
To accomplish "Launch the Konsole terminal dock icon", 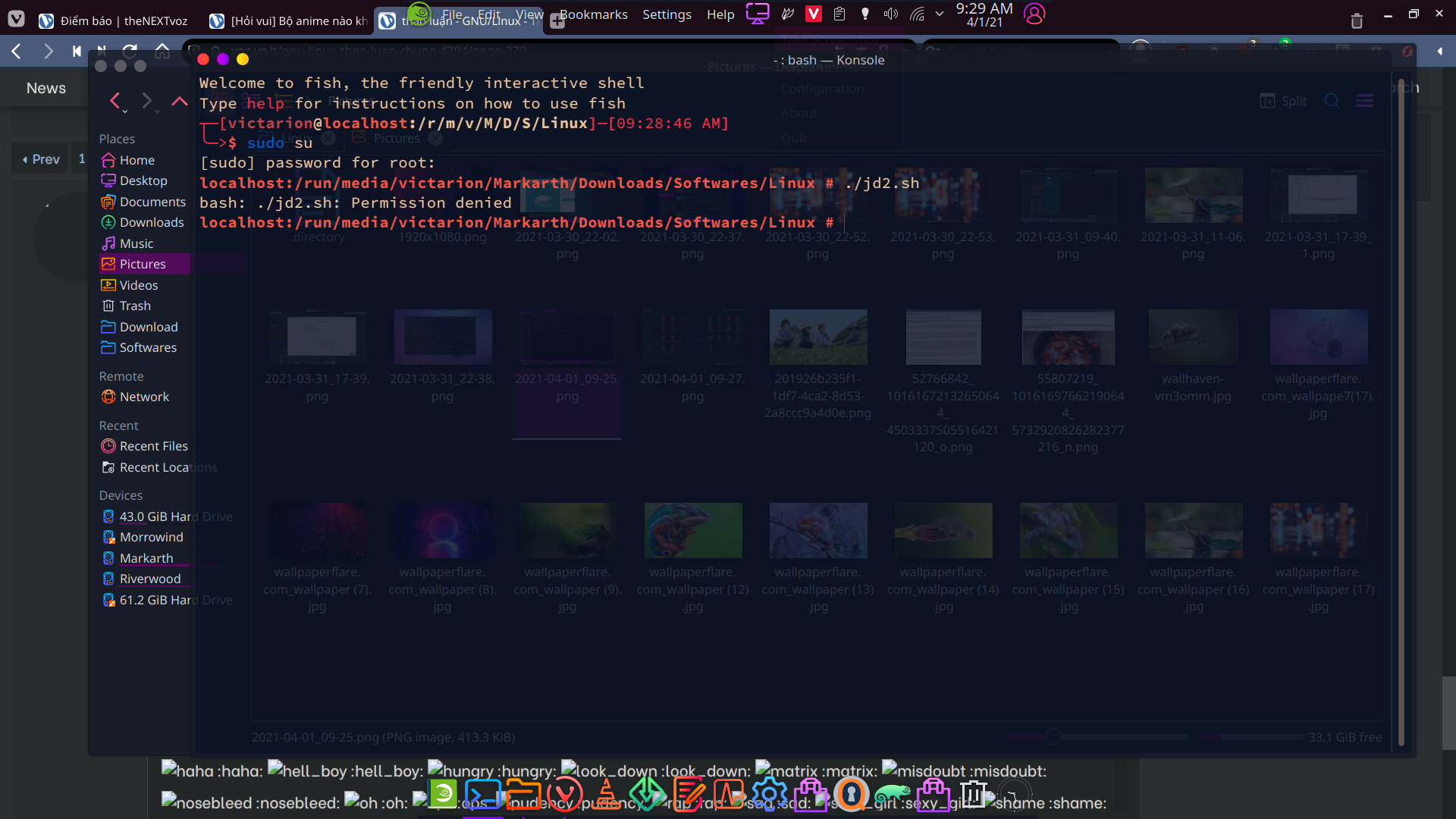I will click(483, 795).
